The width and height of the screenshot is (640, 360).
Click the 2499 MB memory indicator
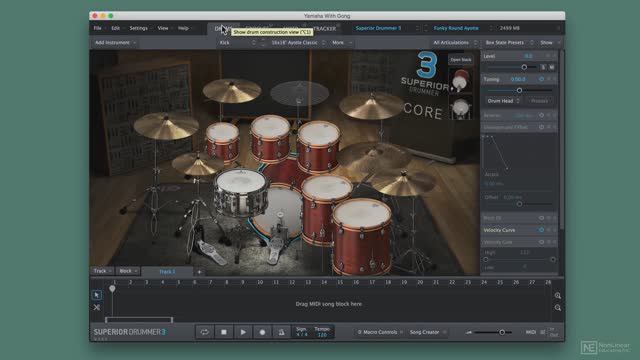coord(509,28)
